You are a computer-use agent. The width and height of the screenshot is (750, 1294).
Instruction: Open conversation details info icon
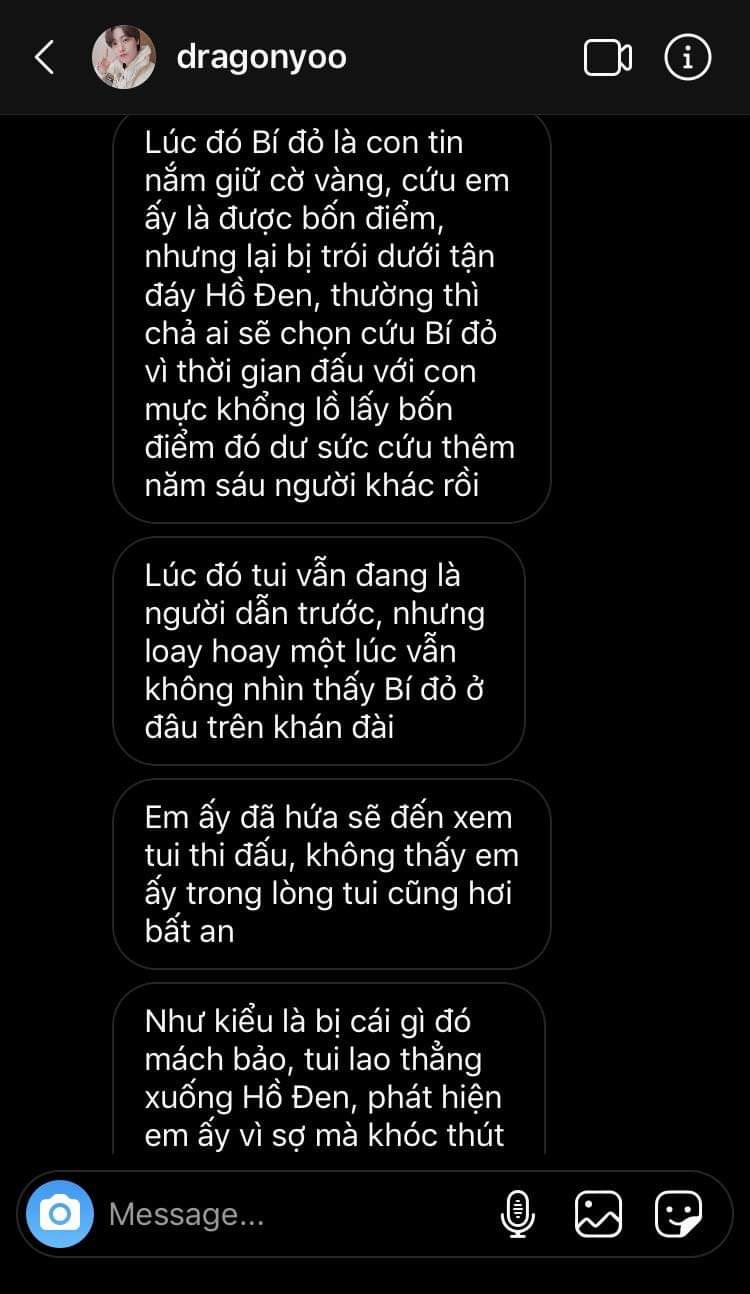(688, 57)
